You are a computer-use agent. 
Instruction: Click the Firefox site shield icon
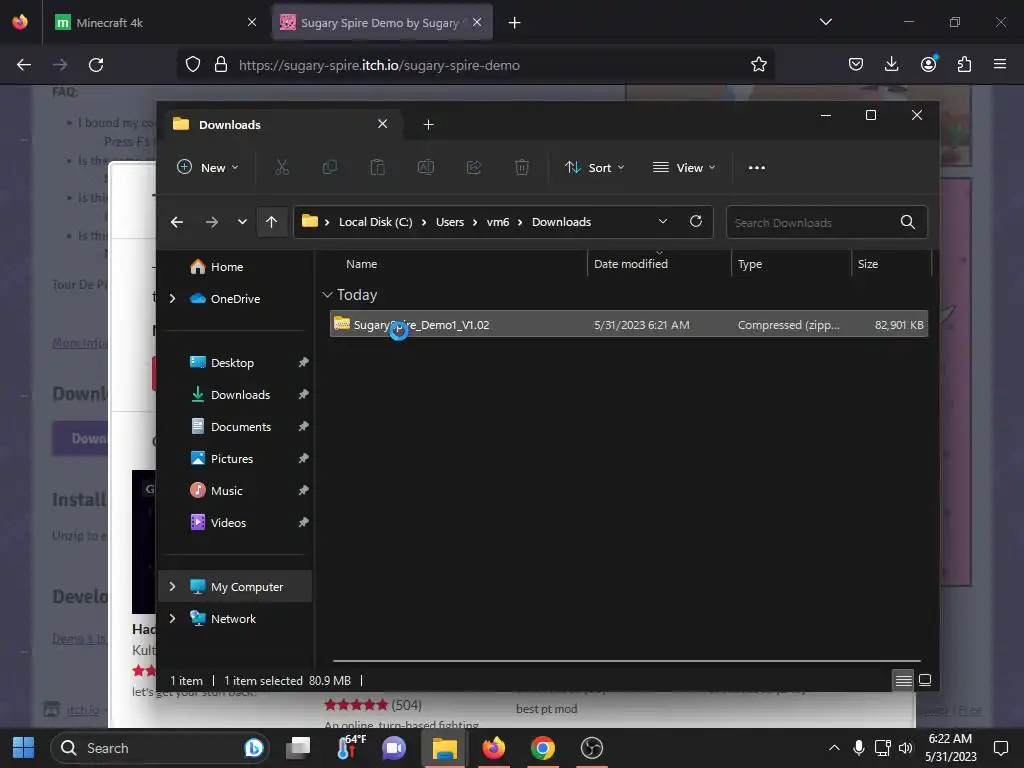193,65
